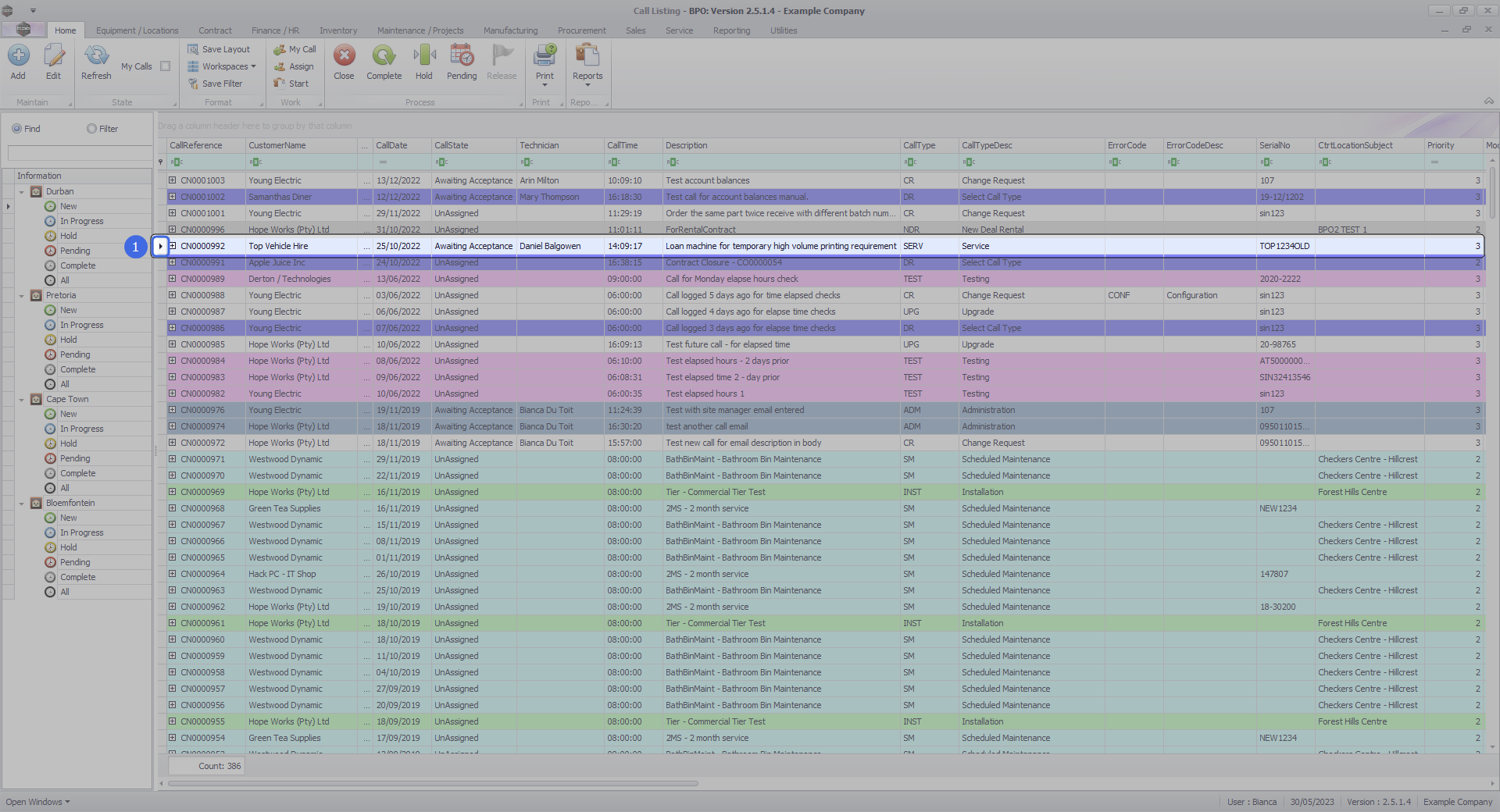Click the Save Layout icon
This screenshot has width=1500, height=812.
(193, 49)
